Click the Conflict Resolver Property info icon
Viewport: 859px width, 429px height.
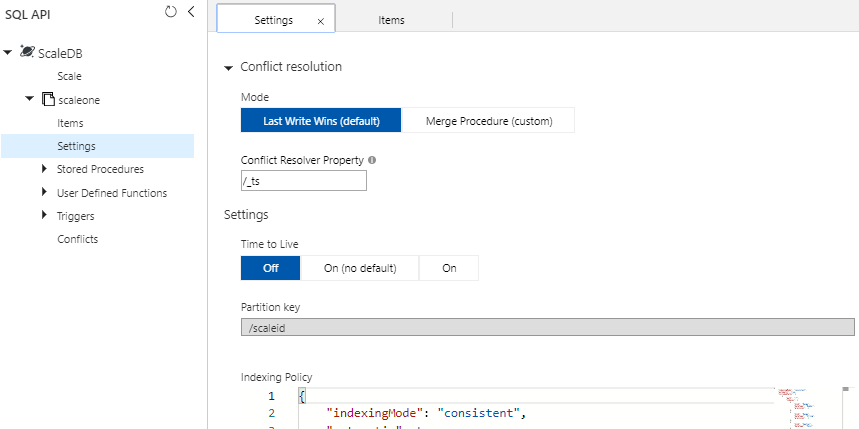point(373,159)
